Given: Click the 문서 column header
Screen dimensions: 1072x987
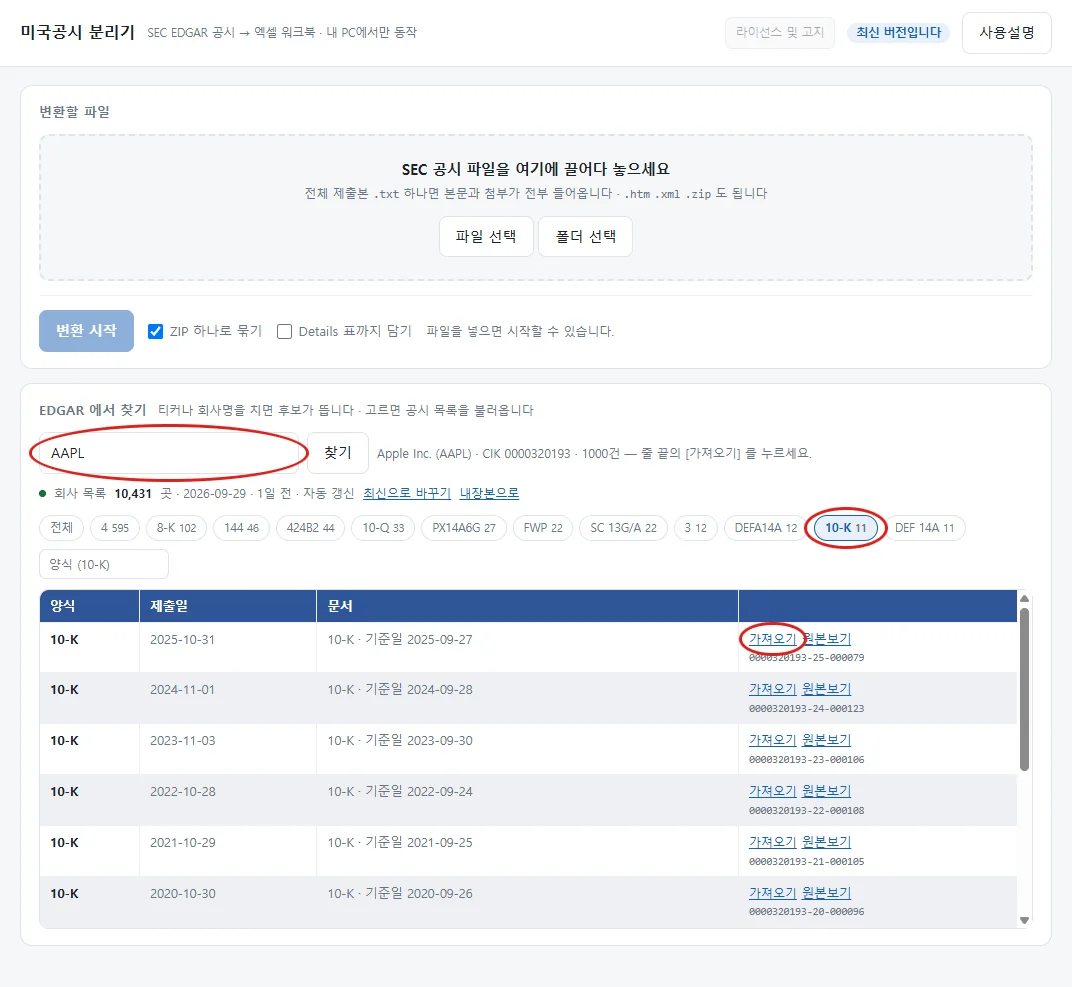Looking at the screenshot, I should [x=527, y=606].
